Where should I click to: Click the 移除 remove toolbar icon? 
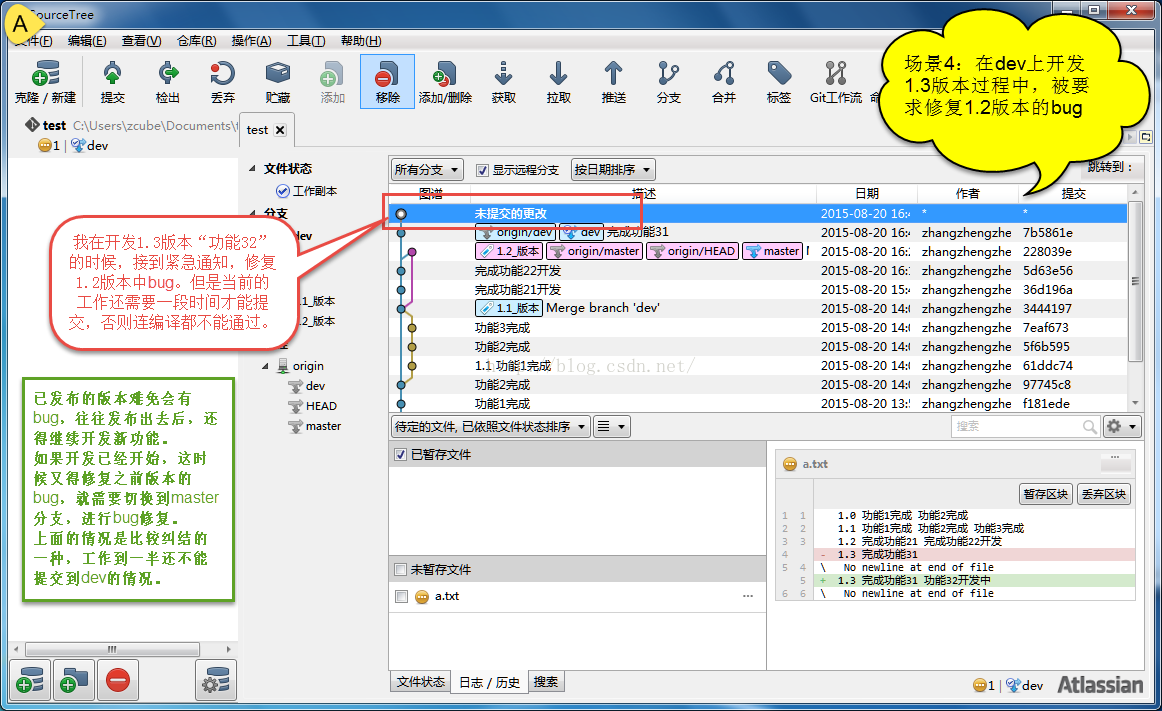[x=388, y=82]
